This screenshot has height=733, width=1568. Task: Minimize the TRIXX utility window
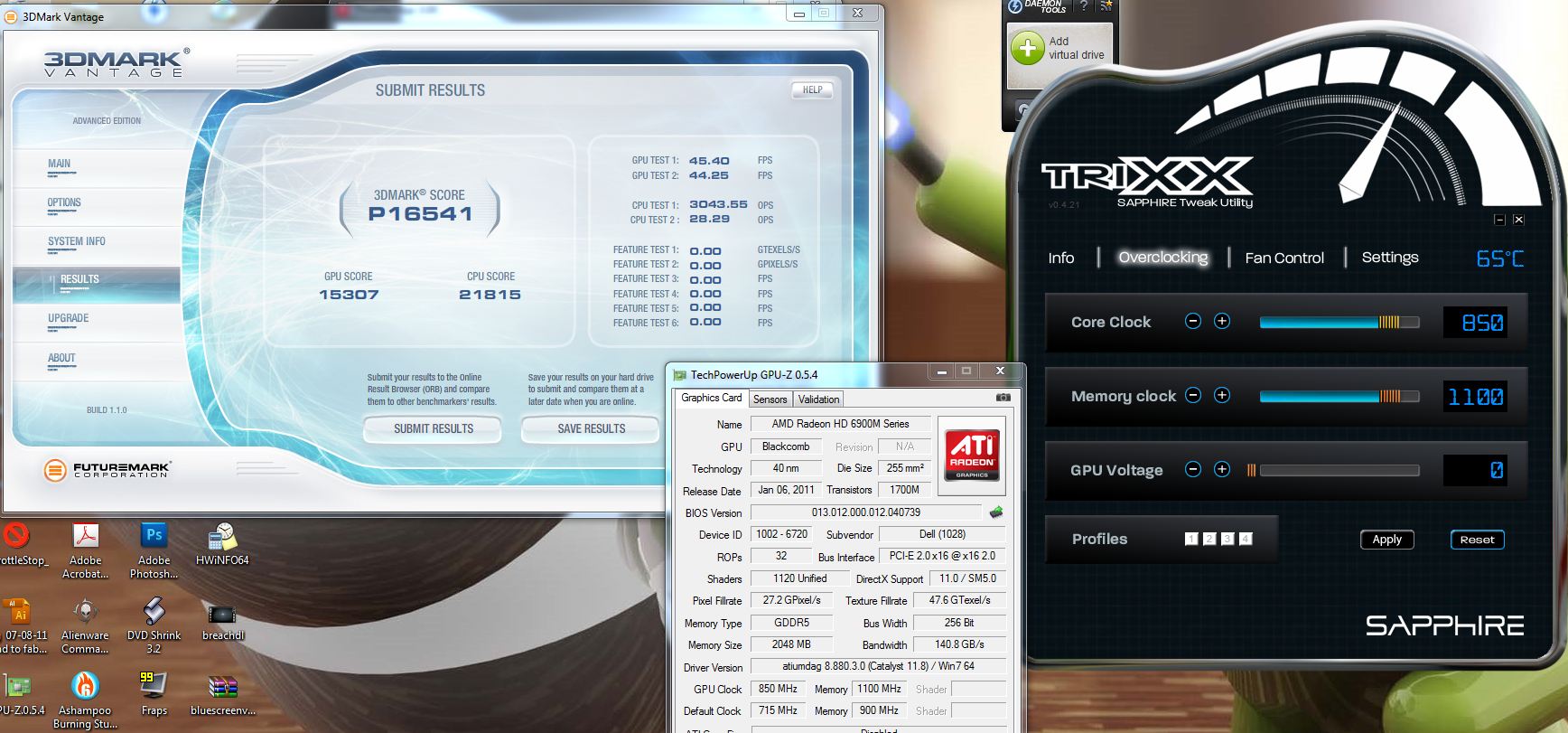[1499, 220]
